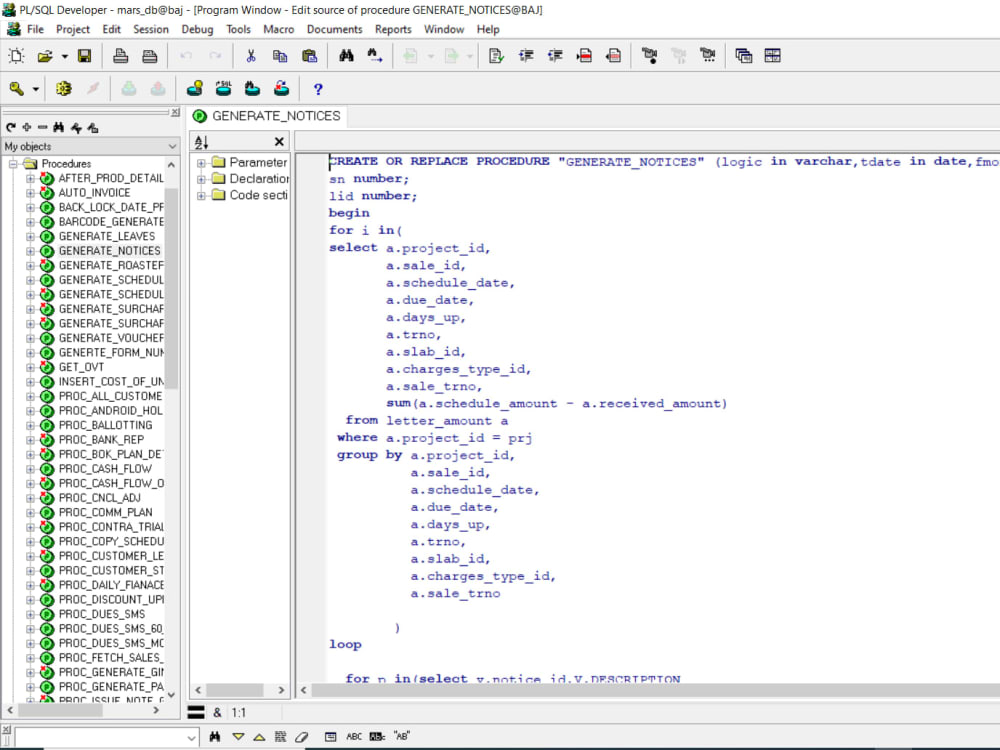Image resolution: width=1000 pixels, height=750 pixels.
Task: Toggle the highlight eraser icon in search bar
Action: point(303,737)
